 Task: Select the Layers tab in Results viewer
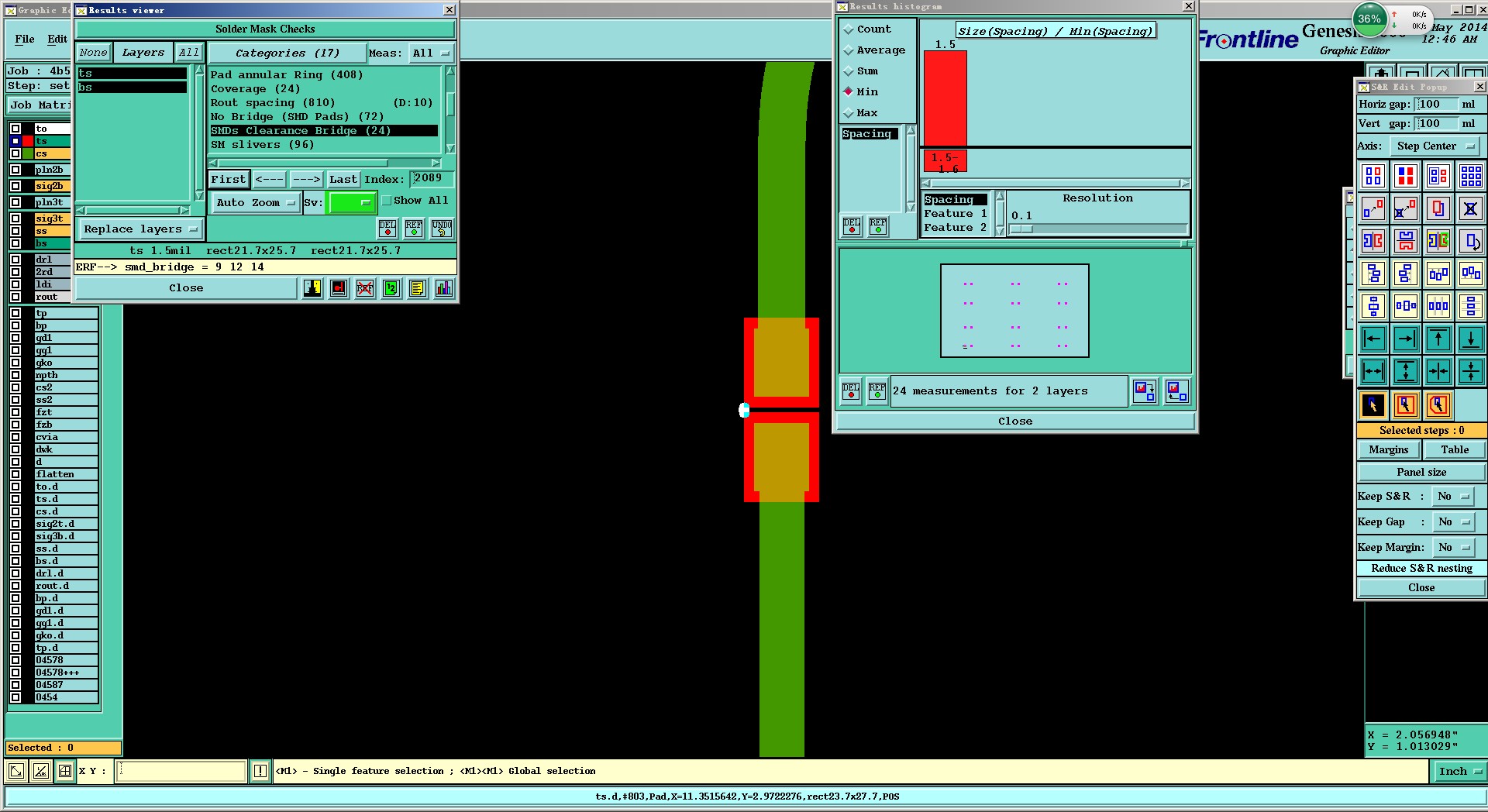point(143,53)
